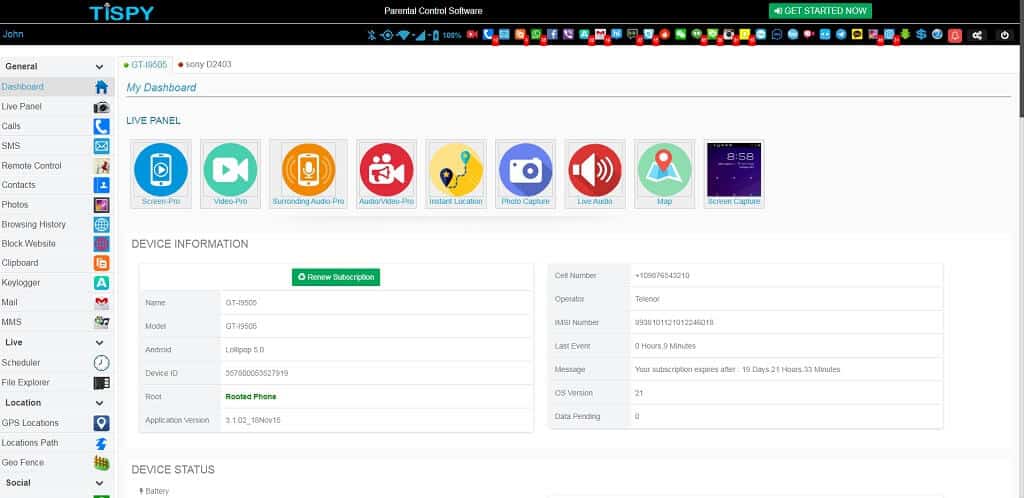The image size is (1024, 498).
Task: Open the Screen-Pro live panel tile
Action: (161, 174)
